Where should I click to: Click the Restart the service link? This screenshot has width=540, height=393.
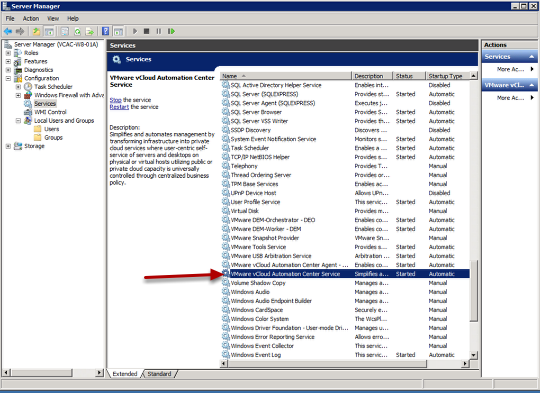tap(119, 107)
